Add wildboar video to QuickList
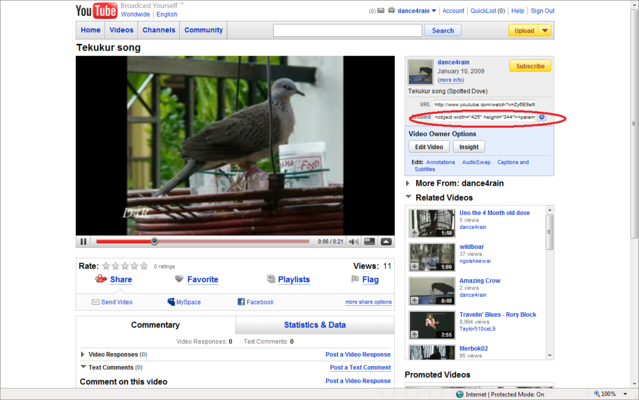This screenshot has width=639, height=400. pos(414,267)
